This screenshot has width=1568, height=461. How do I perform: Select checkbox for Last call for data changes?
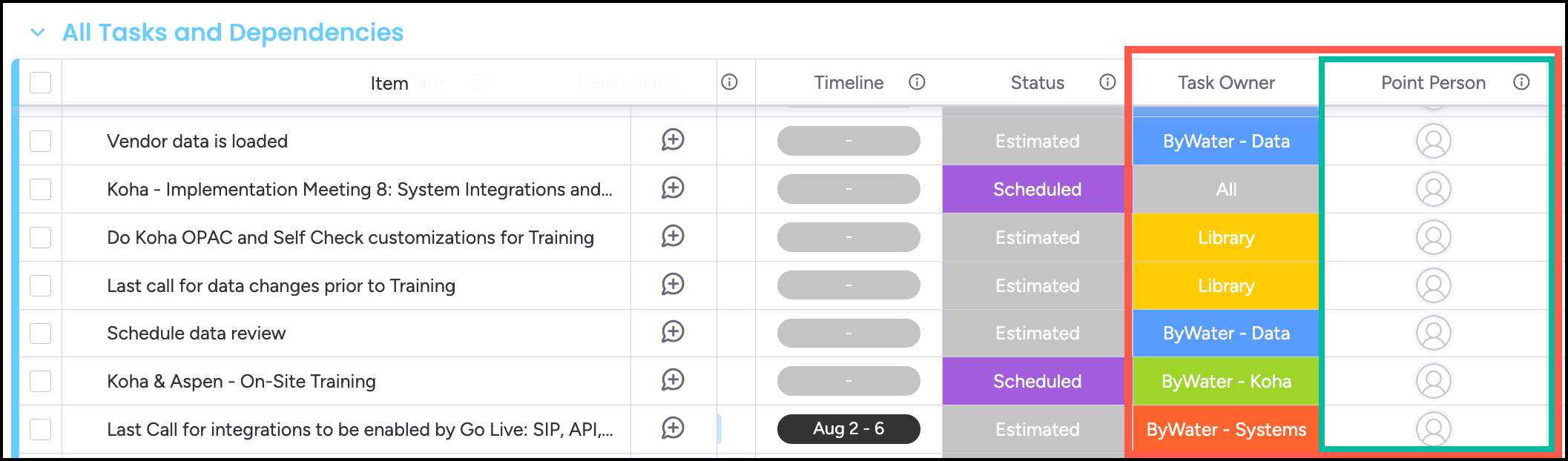[41, 285]
